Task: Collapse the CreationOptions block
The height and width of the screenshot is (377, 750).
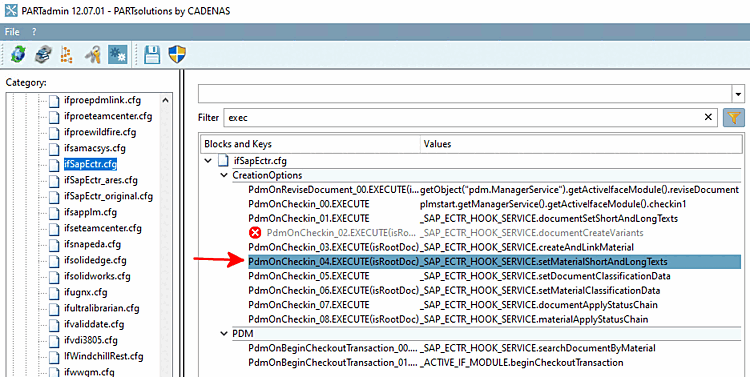Action: tap(224, 175)
